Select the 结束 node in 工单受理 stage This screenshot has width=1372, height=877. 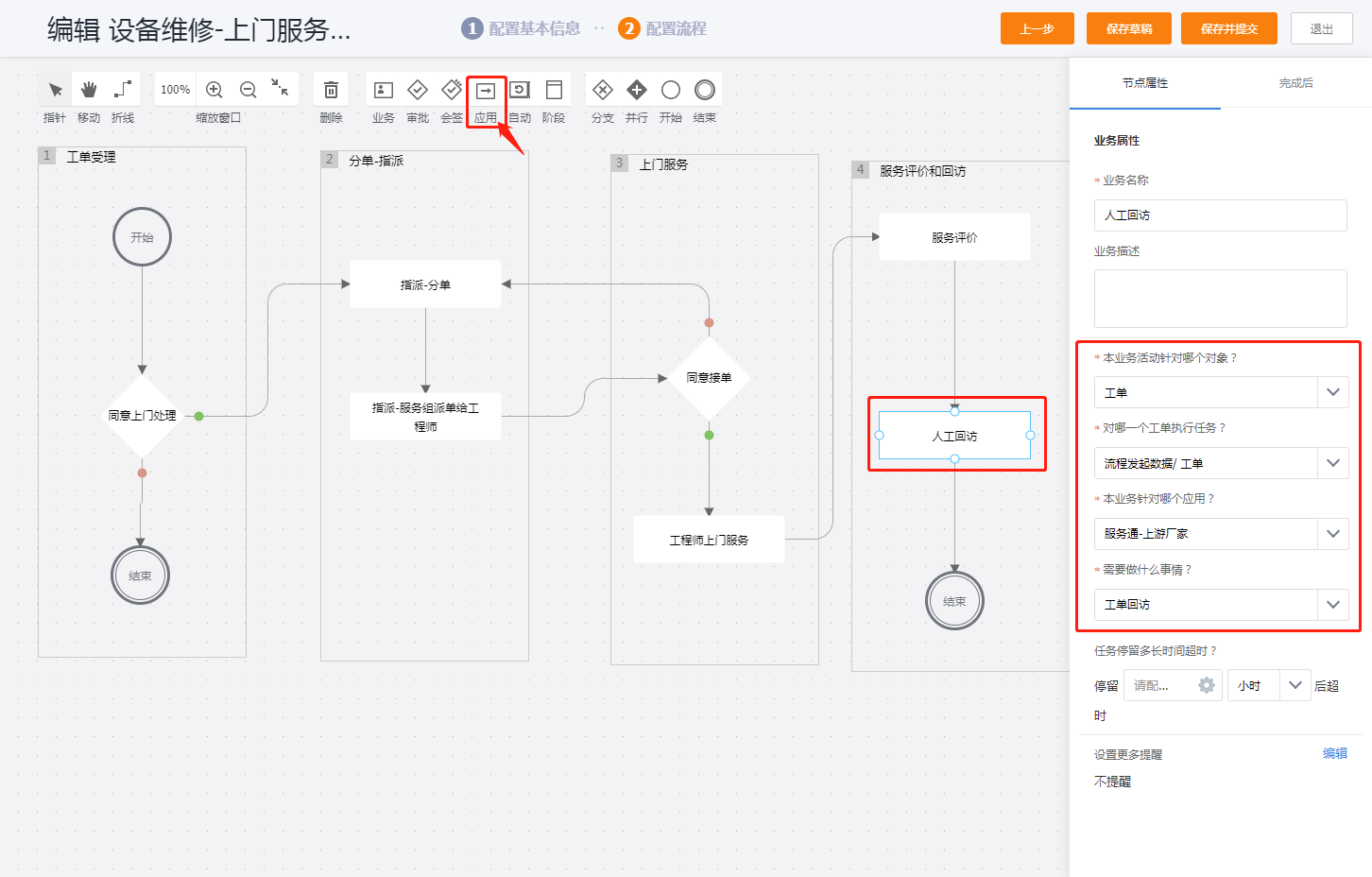(140, 576)
